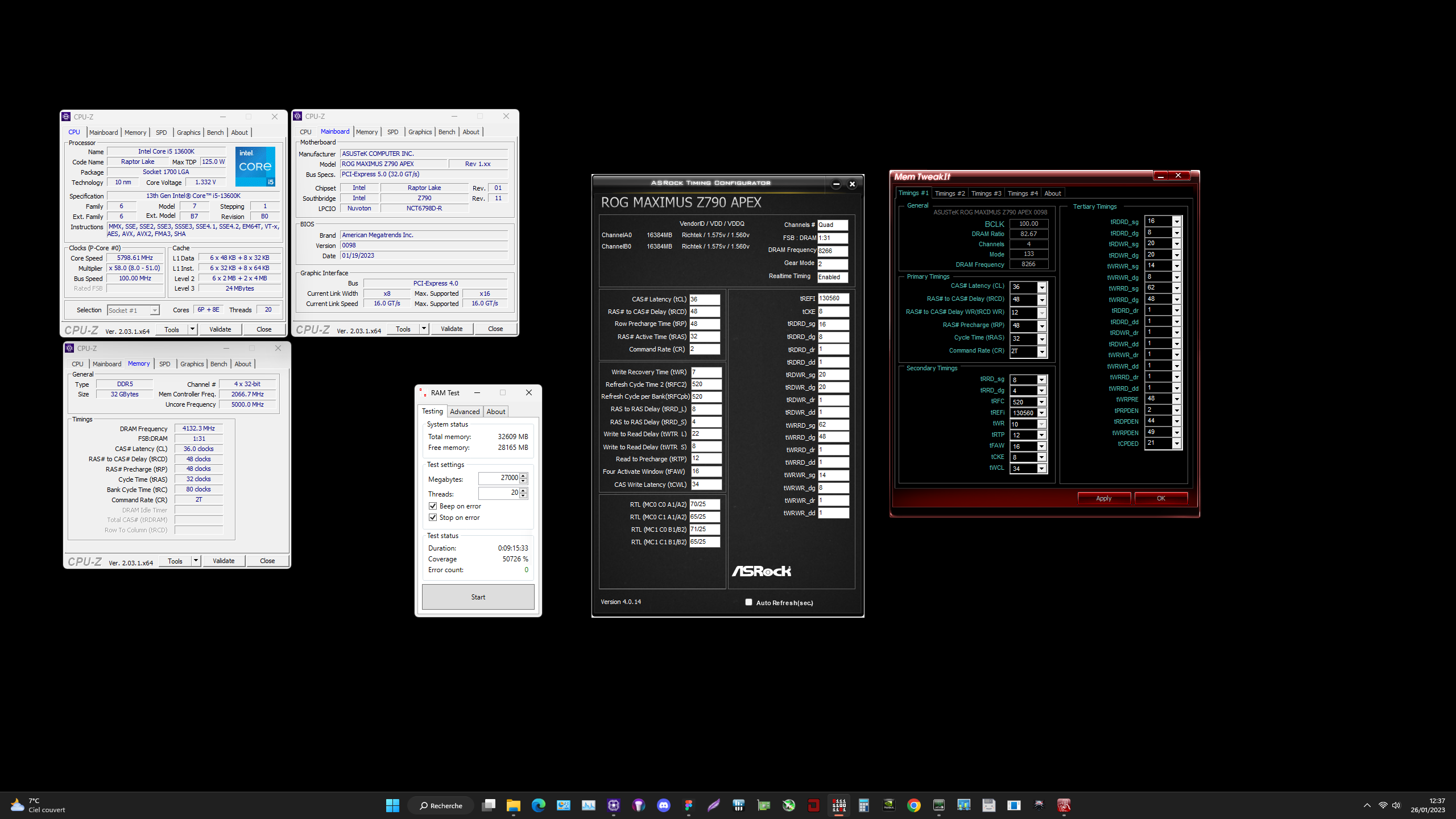
Task: Minimize the ASRock Timing Configurator window
Action: [x=836, y=184]
